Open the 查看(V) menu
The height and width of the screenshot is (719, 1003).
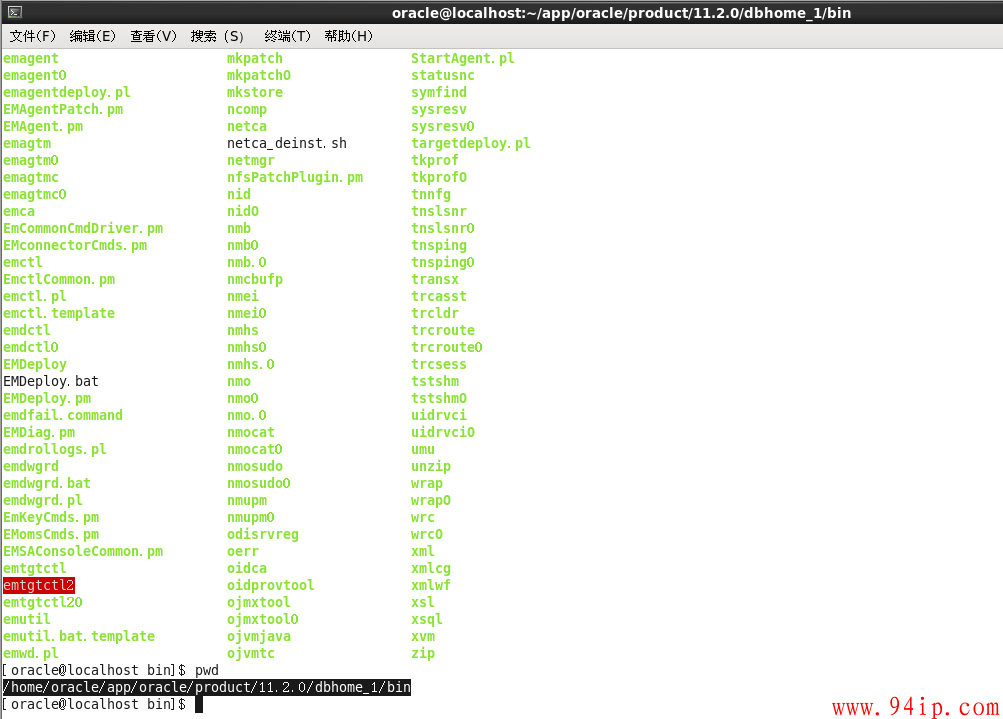tap(154, 36)
